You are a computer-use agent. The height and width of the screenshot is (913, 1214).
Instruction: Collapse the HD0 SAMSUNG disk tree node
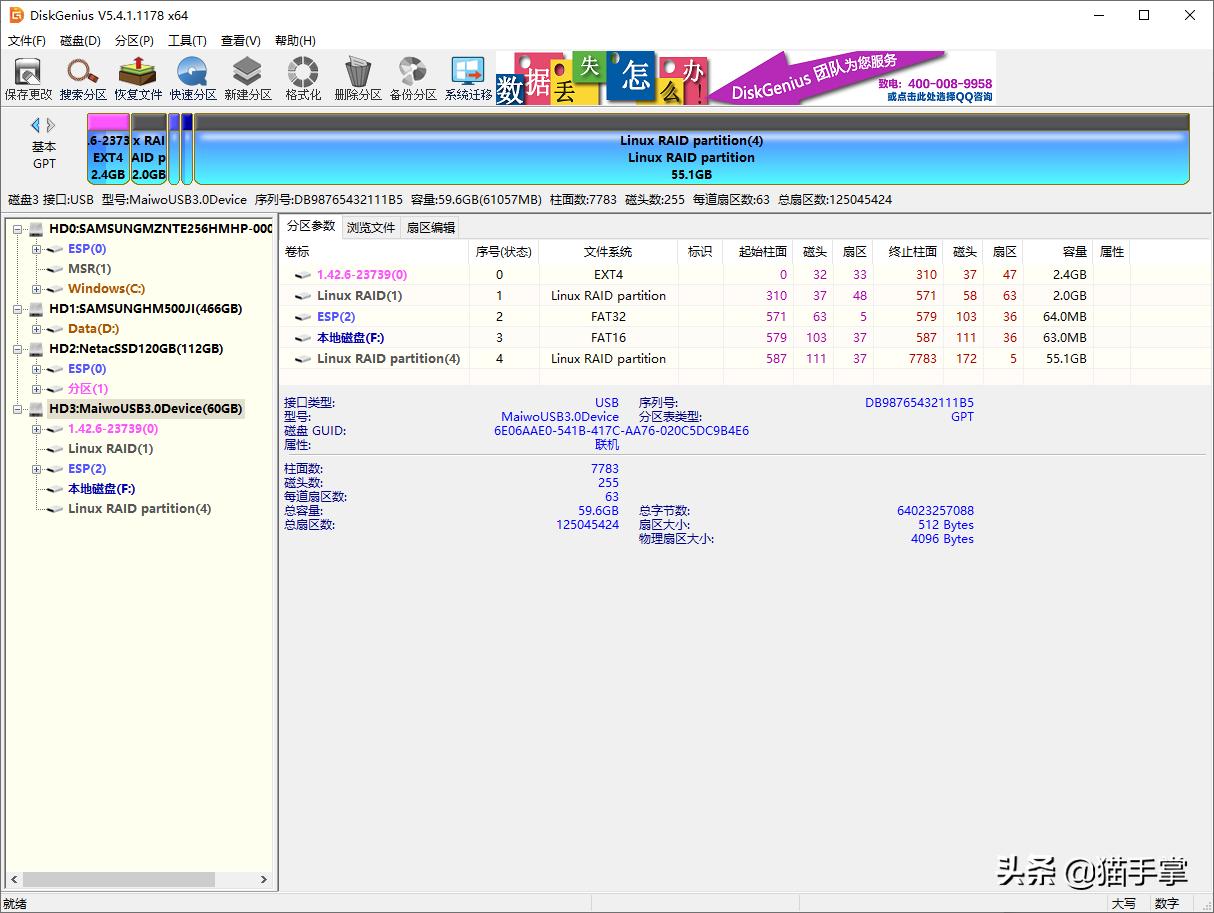18,229
